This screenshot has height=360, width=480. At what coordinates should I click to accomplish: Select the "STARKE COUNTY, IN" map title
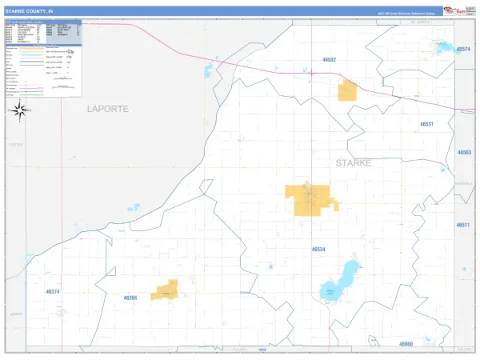29,11
